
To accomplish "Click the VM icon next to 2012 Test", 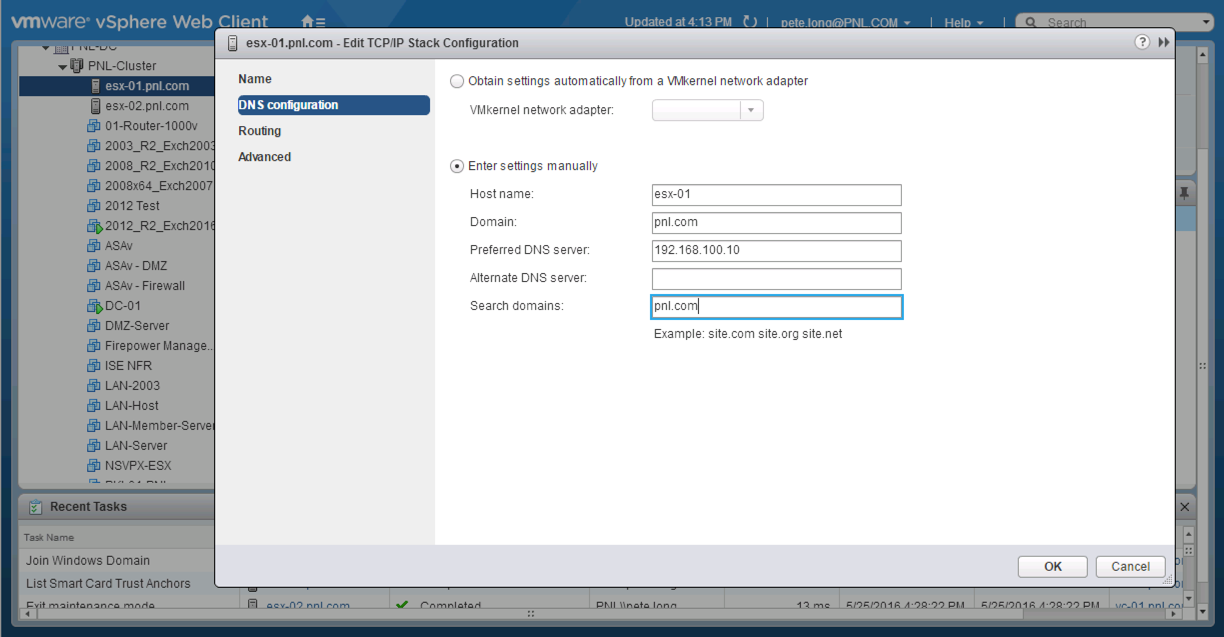I will pyautogui.click(x=94, y=206).
